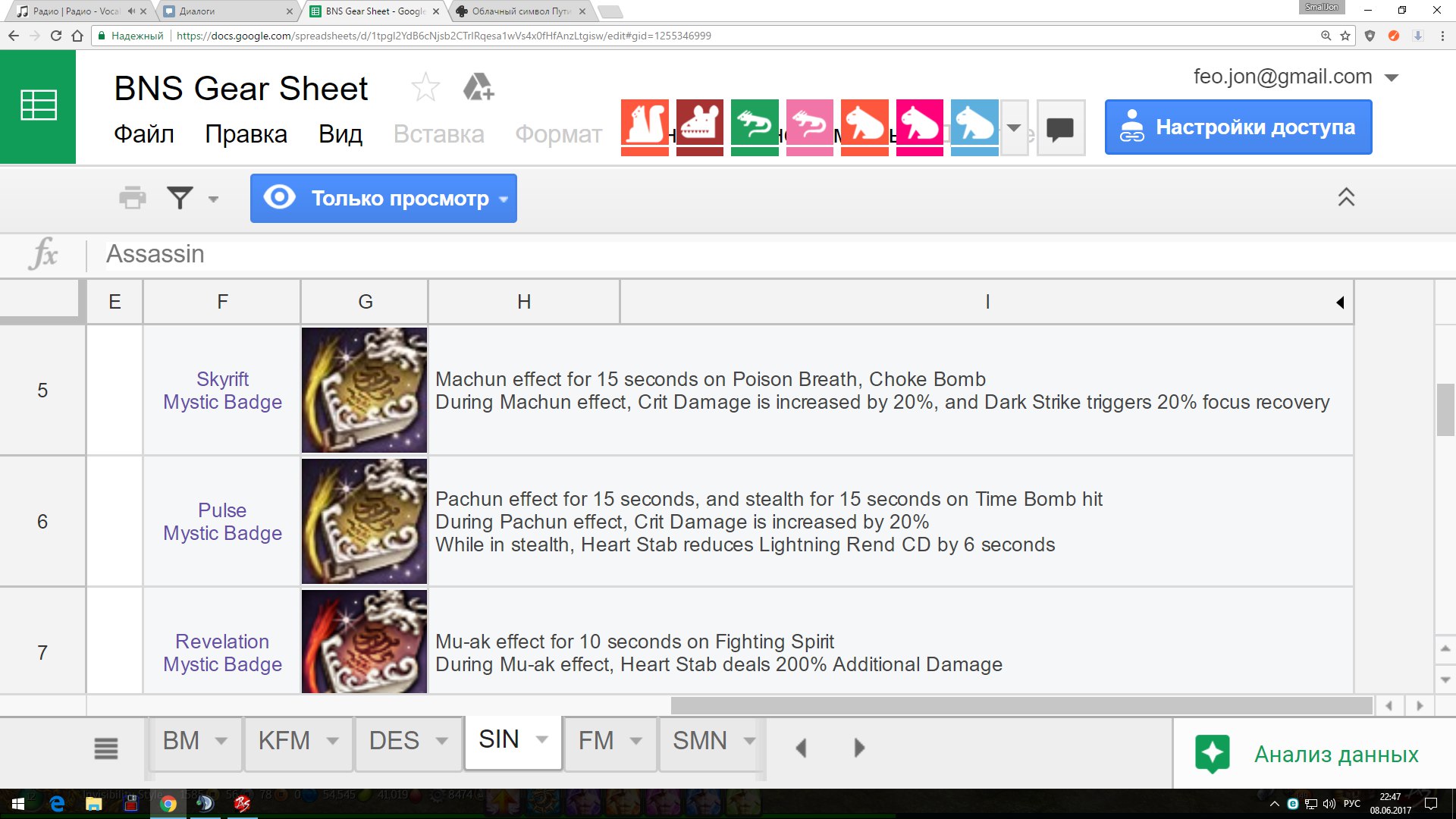Viewport: 1456px width, 819px height.
Task: Click the horizontal scrollbar thumb
Action: point(1021,705)
